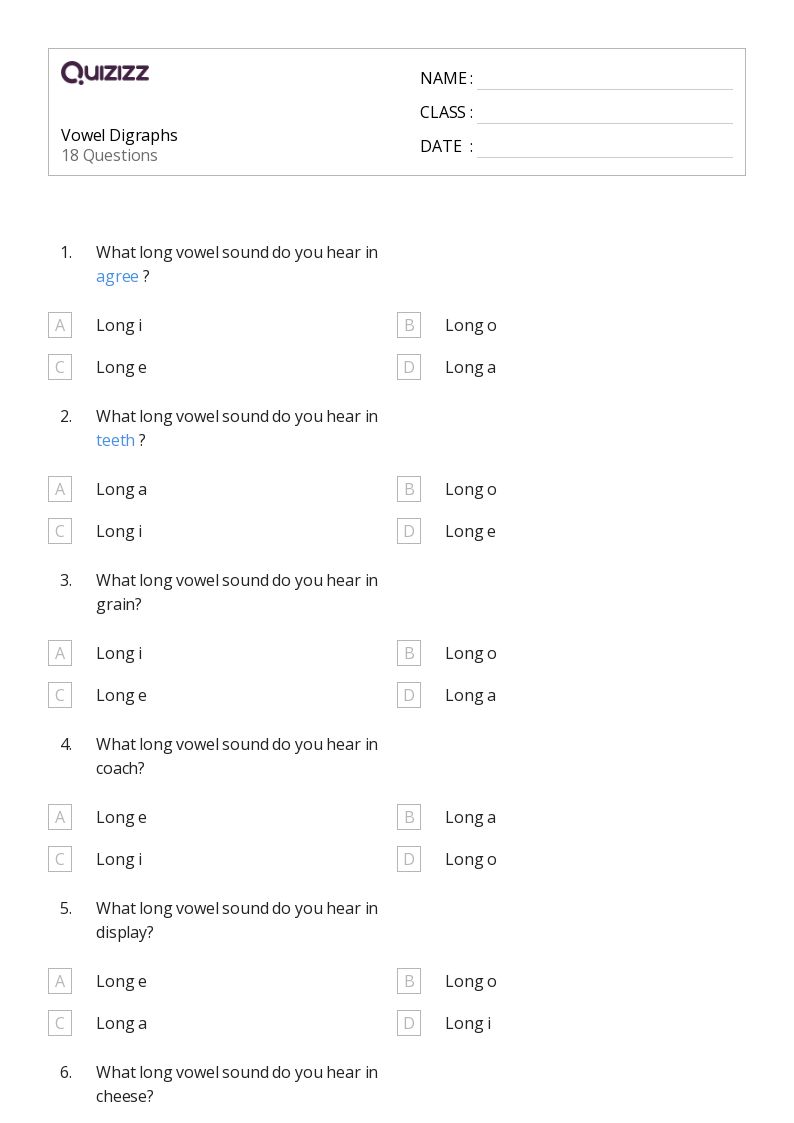Check box C for question 4 Long i

click(60, 859)
